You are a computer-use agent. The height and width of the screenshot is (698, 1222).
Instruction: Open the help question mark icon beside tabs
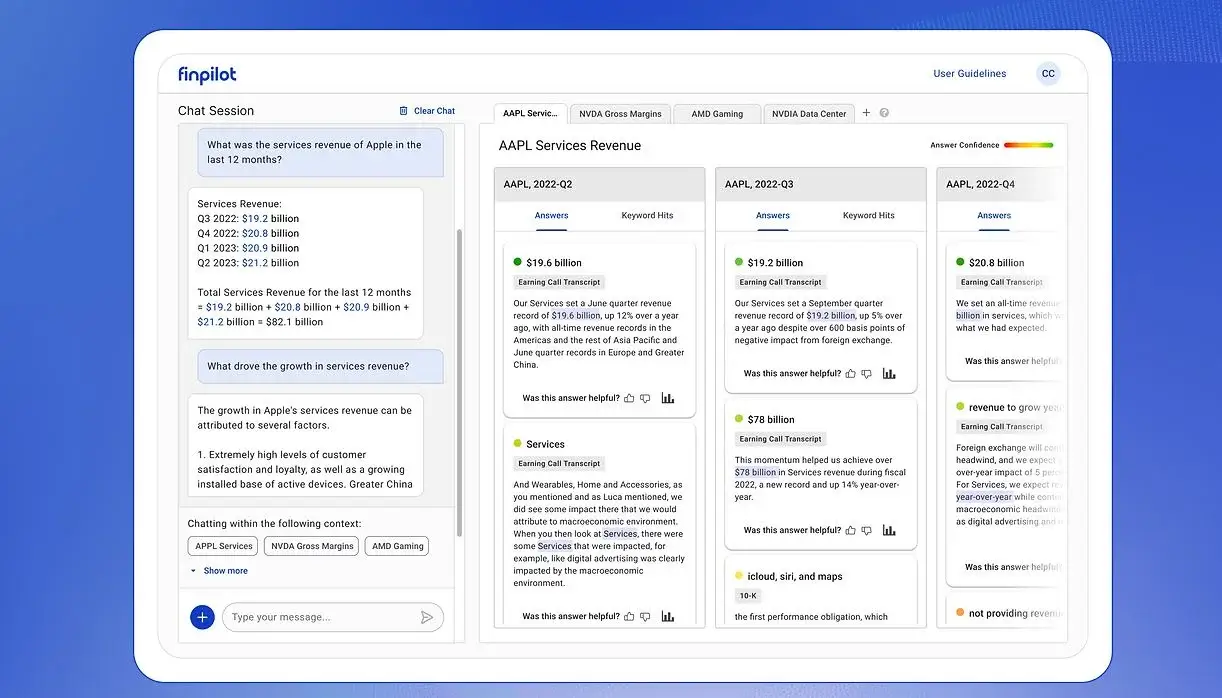pyautogui.click(x=884, y=113)
